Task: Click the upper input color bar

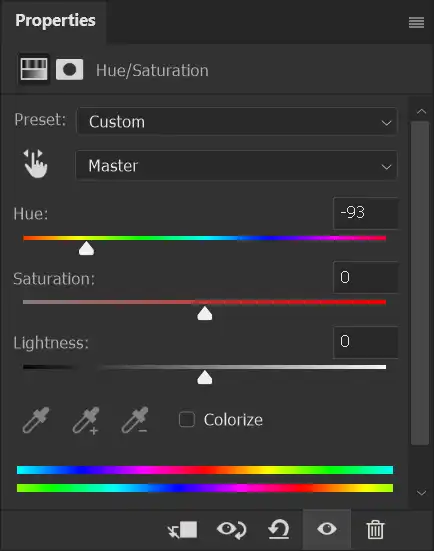Action: tap(205, 470)
